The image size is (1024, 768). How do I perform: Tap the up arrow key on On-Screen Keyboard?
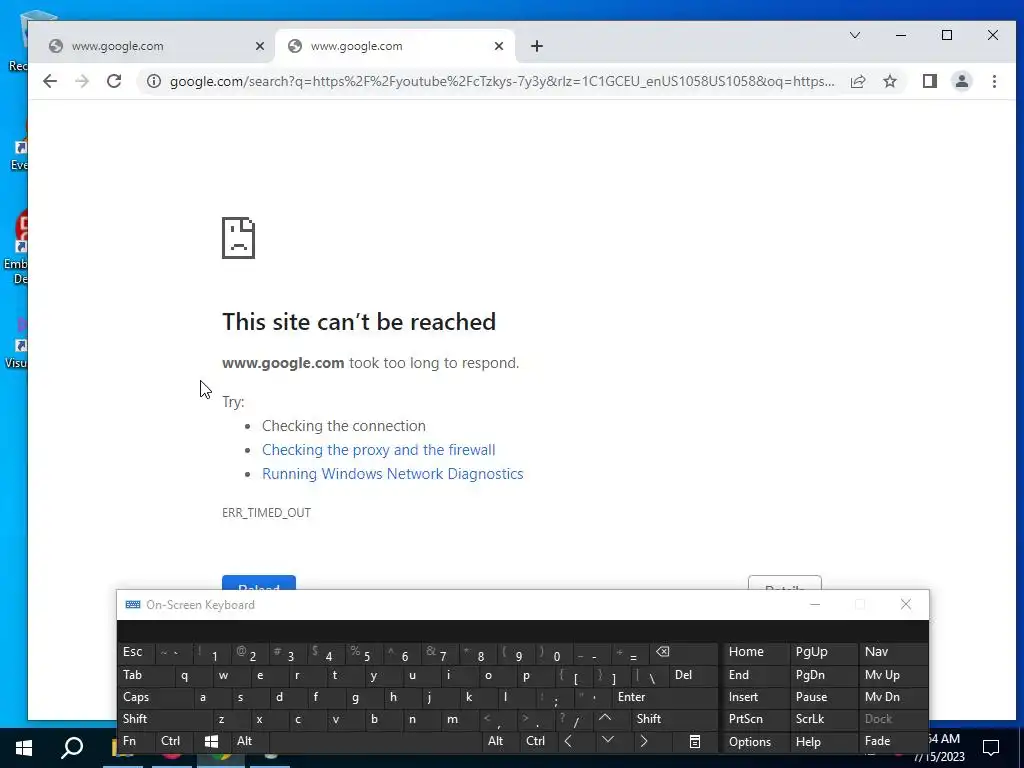point(605,718)
